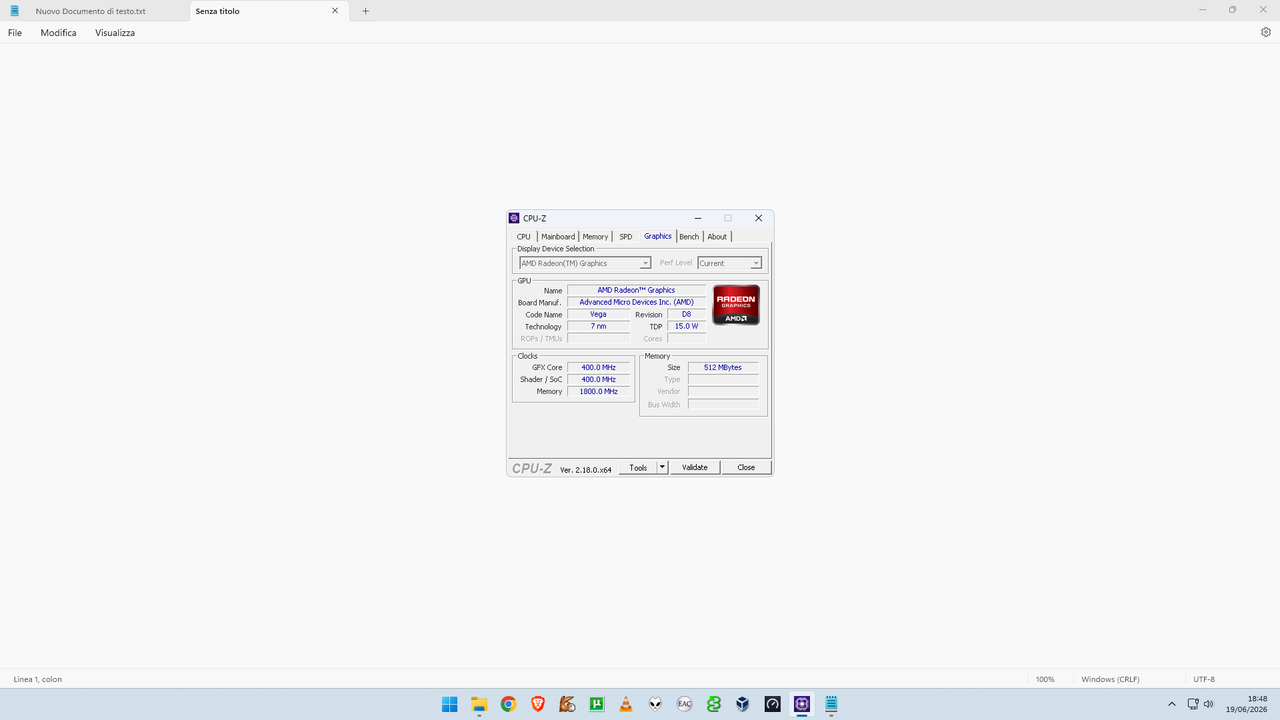This screenshot has width=1280, height=720.
Task: Switch to the SPD tab
Action: 625,237
